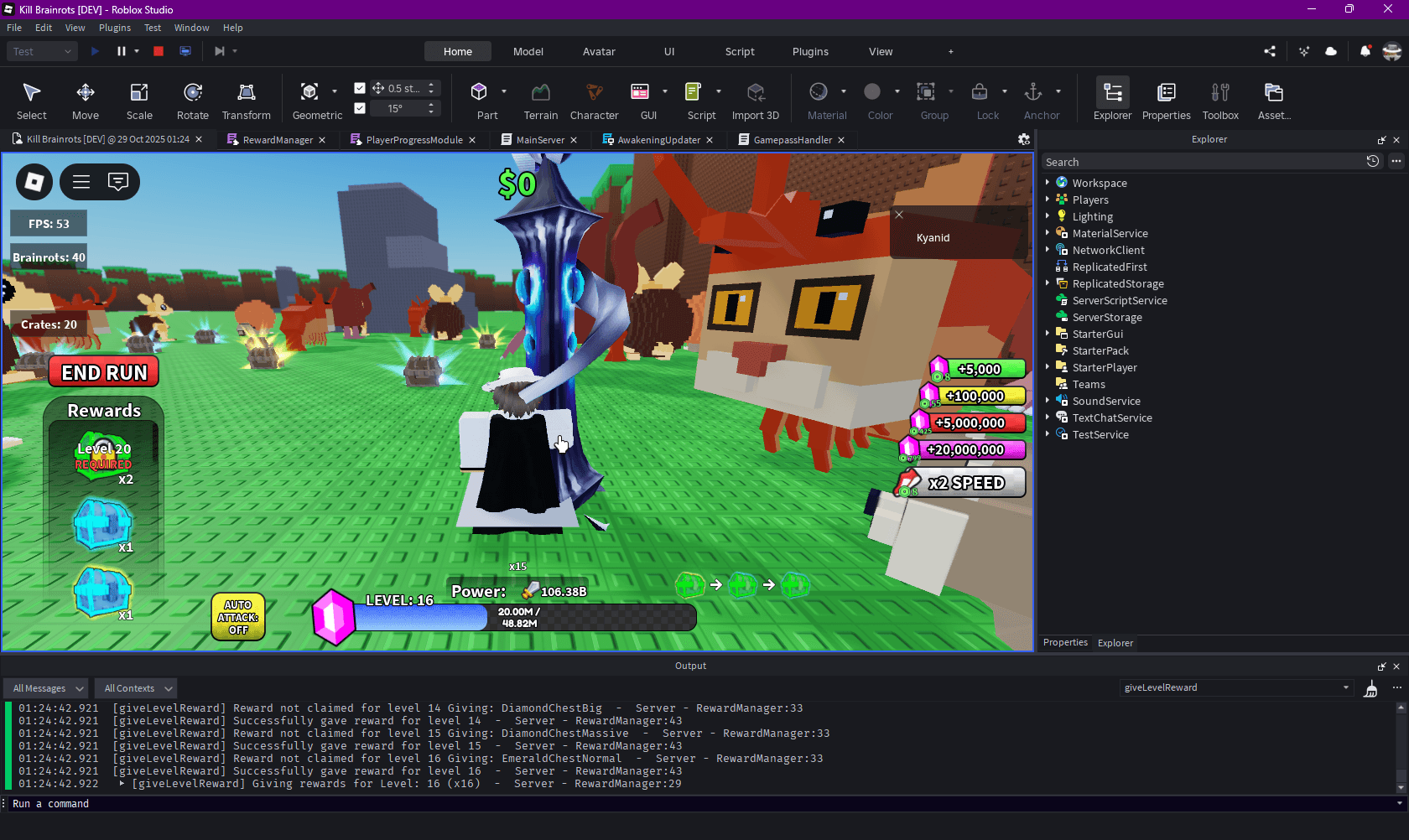The image size is (1409, 840).
Task: Click the END RUN button
Action: (104, 372)
